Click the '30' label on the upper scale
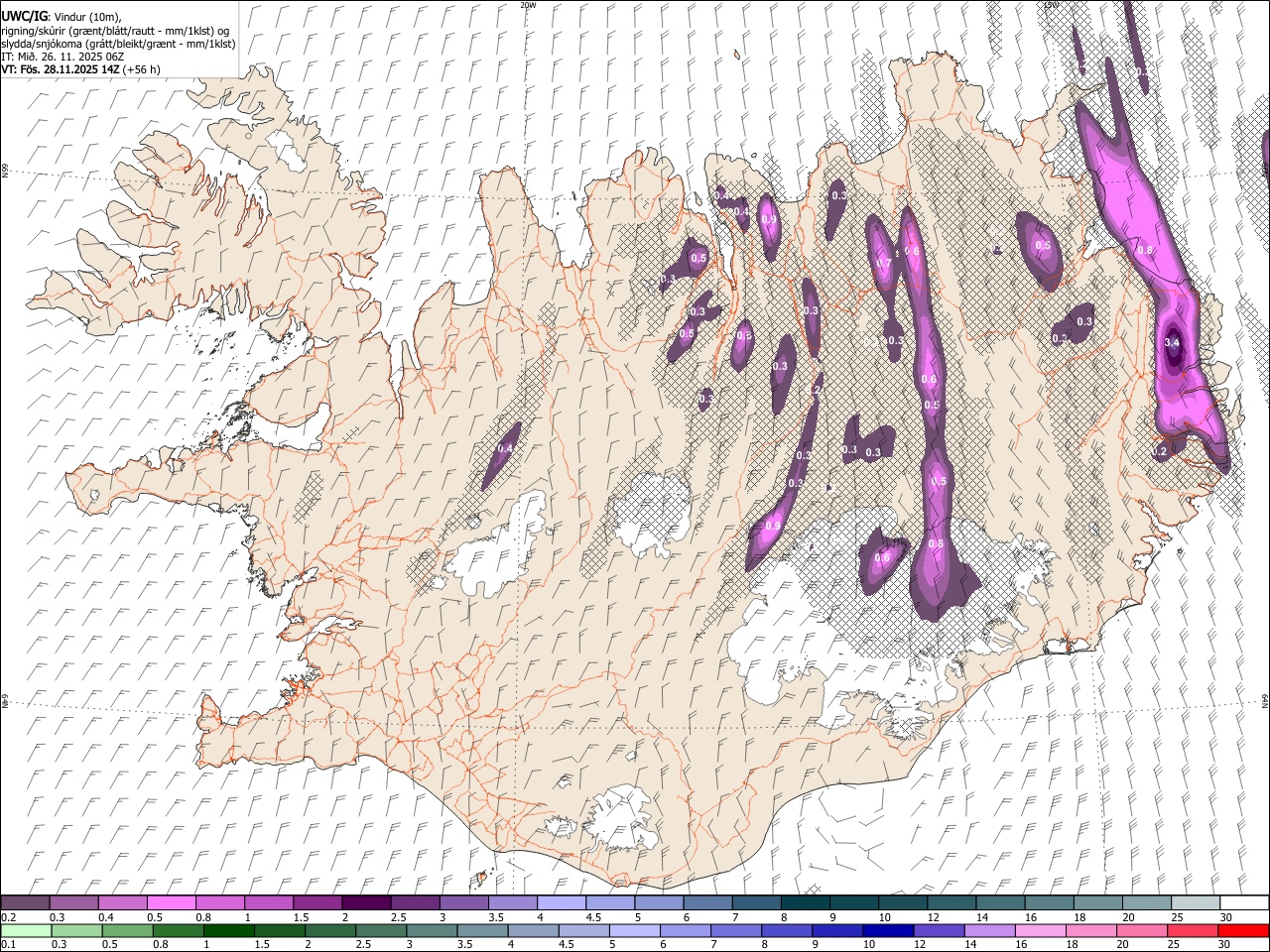1270x952 pixels. [1225, 917]
